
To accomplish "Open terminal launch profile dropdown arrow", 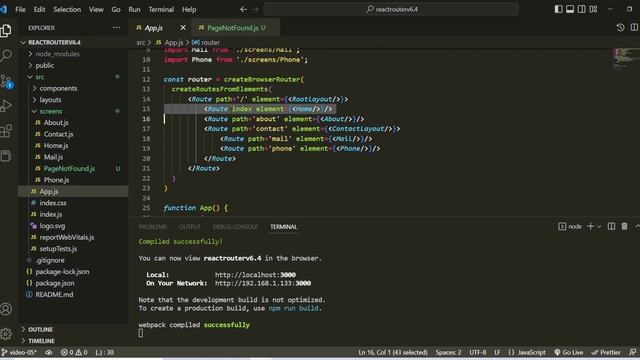I will (599, 227).
